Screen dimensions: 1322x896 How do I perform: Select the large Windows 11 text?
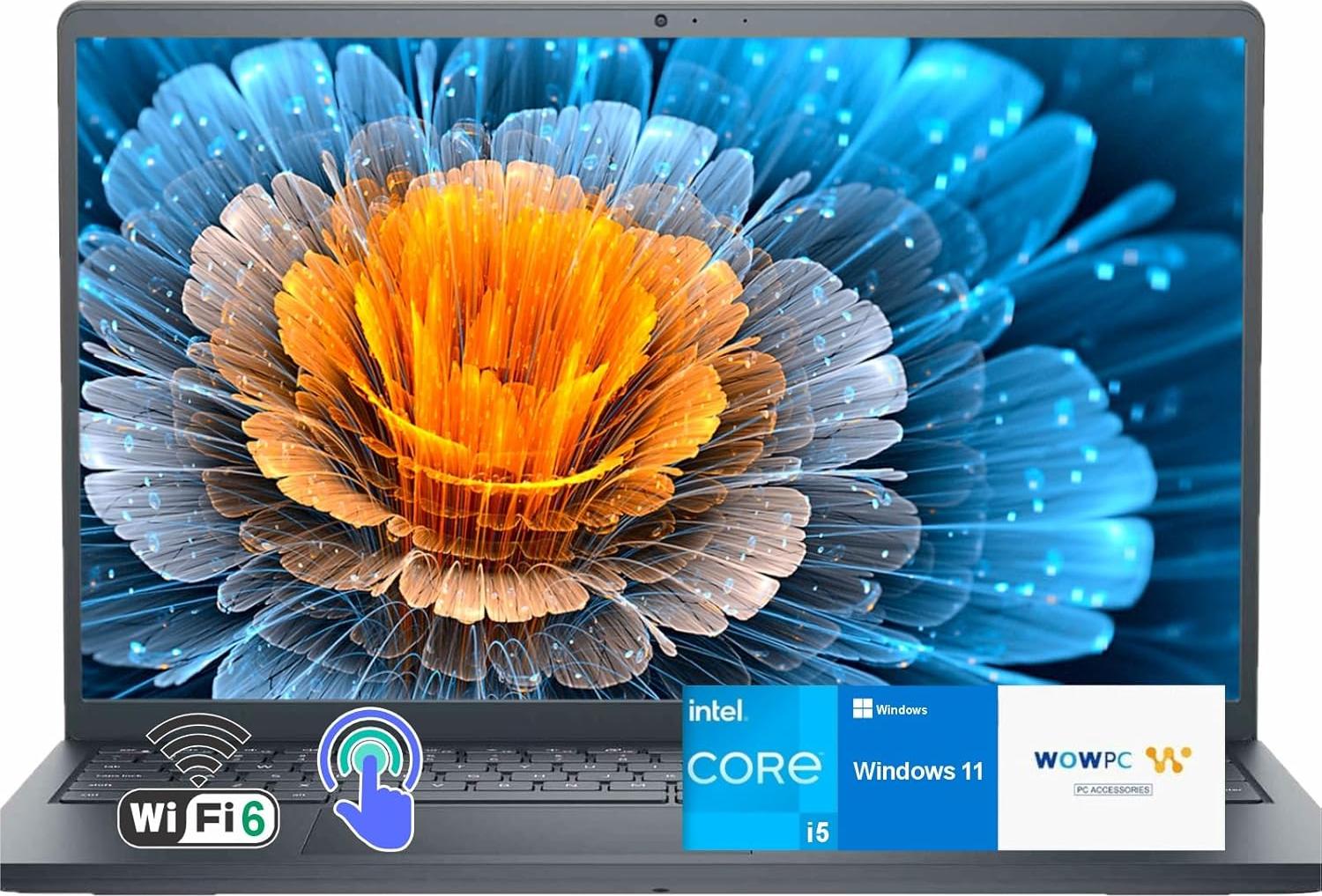[917, 772]
